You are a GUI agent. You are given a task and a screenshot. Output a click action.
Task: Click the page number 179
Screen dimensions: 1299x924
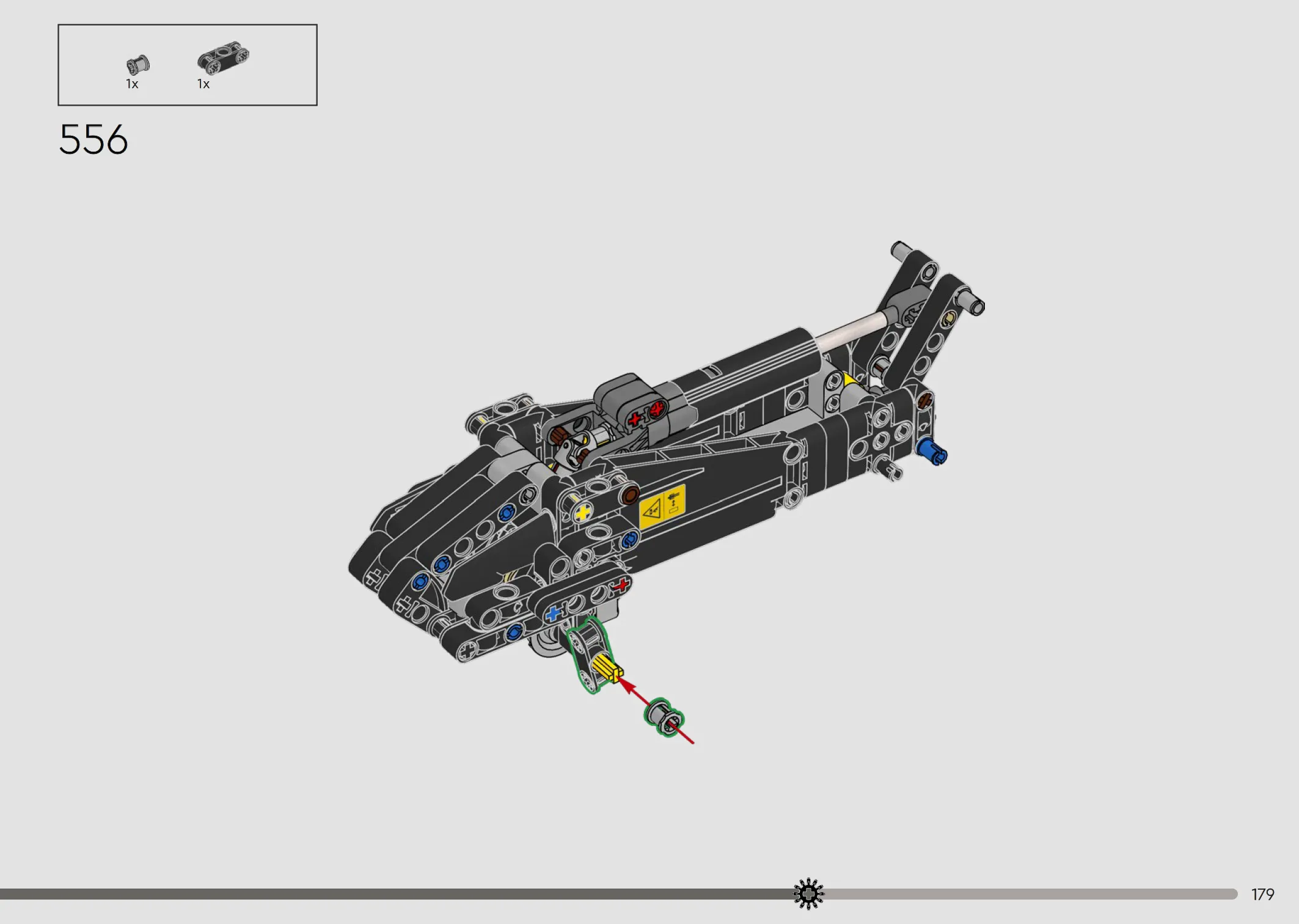click(1262, 895)
